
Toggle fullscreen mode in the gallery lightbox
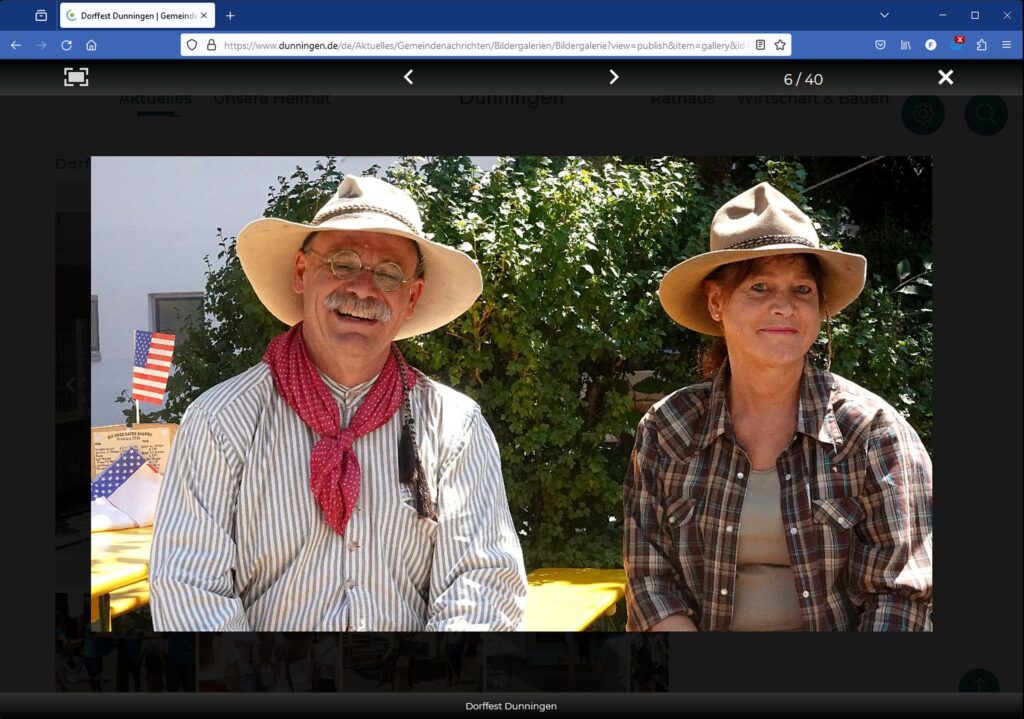click(76, 77)
